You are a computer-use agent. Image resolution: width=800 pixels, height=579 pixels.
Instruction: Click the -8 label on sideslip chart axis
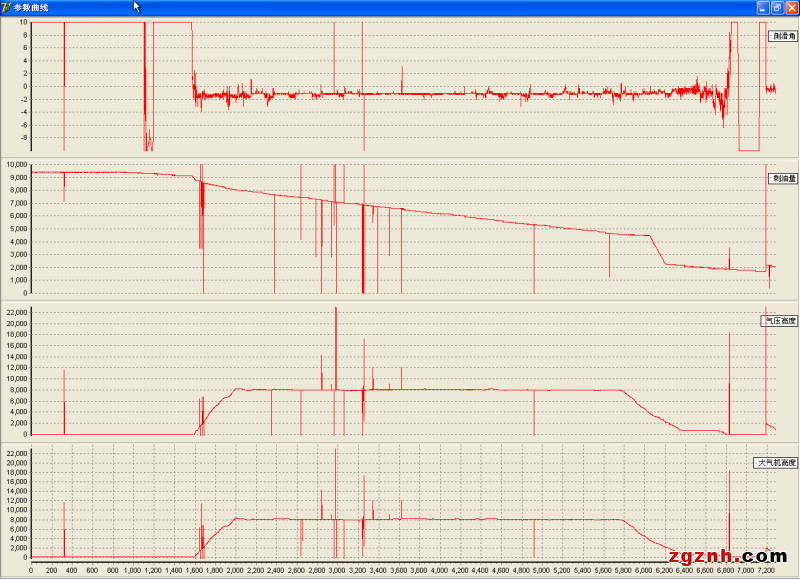click(x=22, y=138)
